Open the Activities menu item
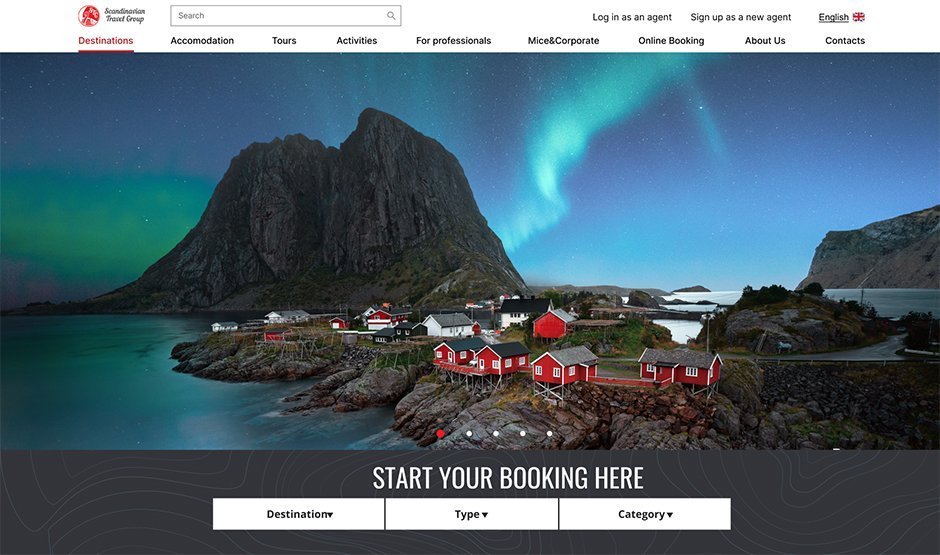Image resolution: width=940 pixels, height=555 pixels. [x=357, y=41]
